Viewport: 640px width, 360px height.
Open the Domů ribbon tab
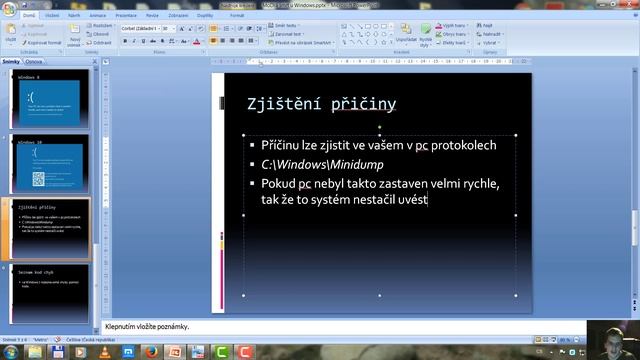29,16
